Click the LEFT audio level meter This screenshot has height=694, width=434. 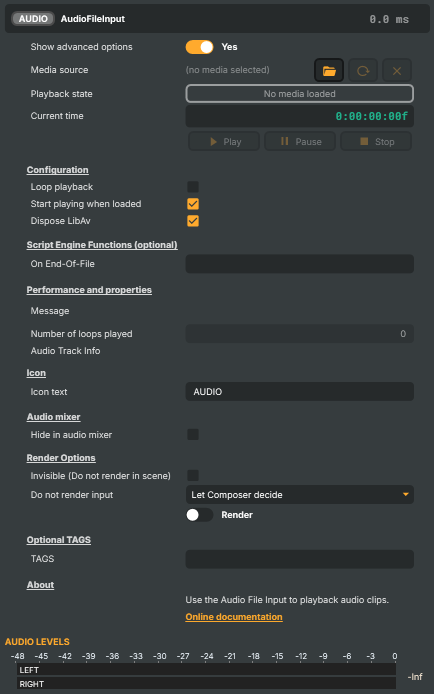click(206, 670)
